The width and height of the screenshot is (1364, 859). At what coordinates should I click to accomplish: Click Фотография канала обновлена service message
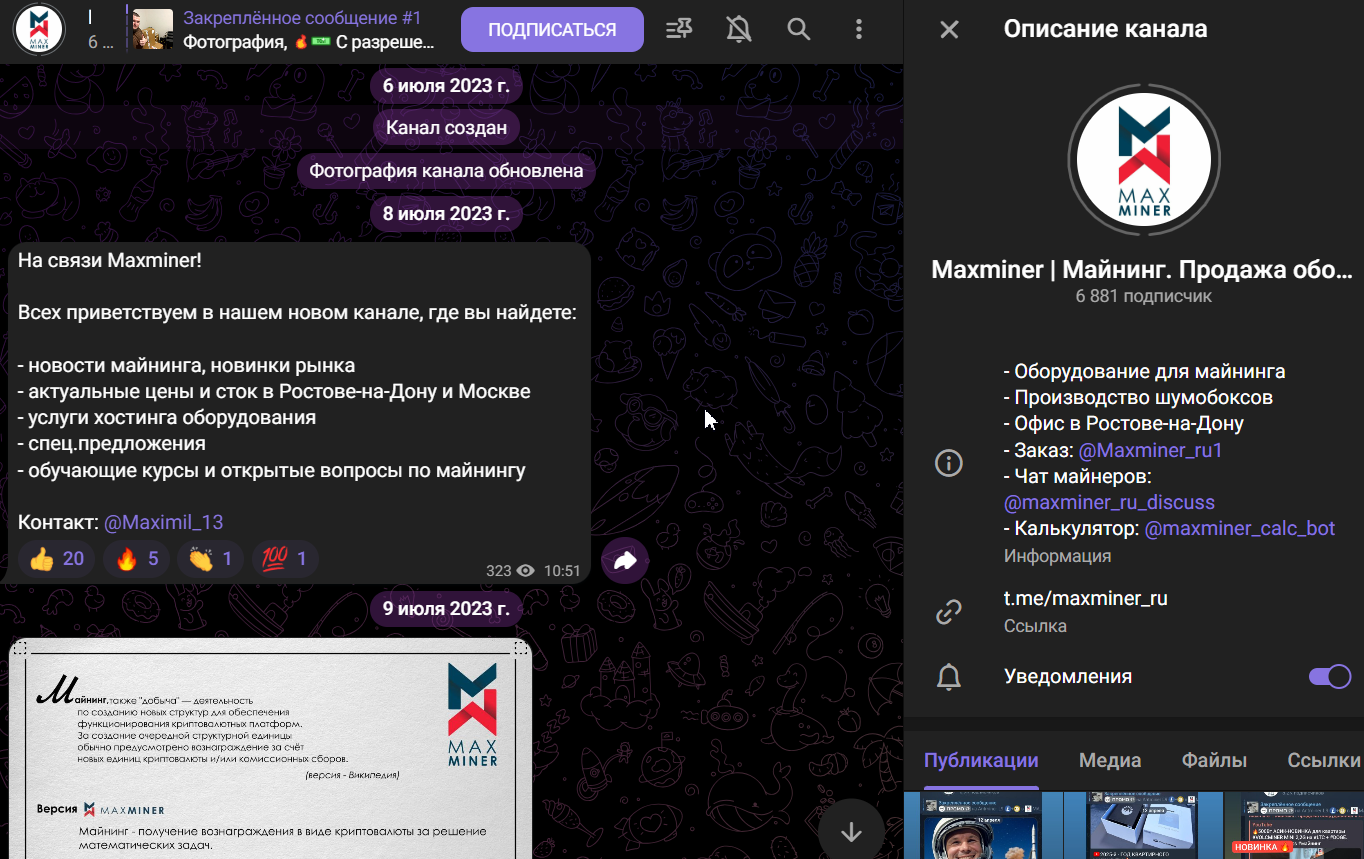[x=446, y=171]
